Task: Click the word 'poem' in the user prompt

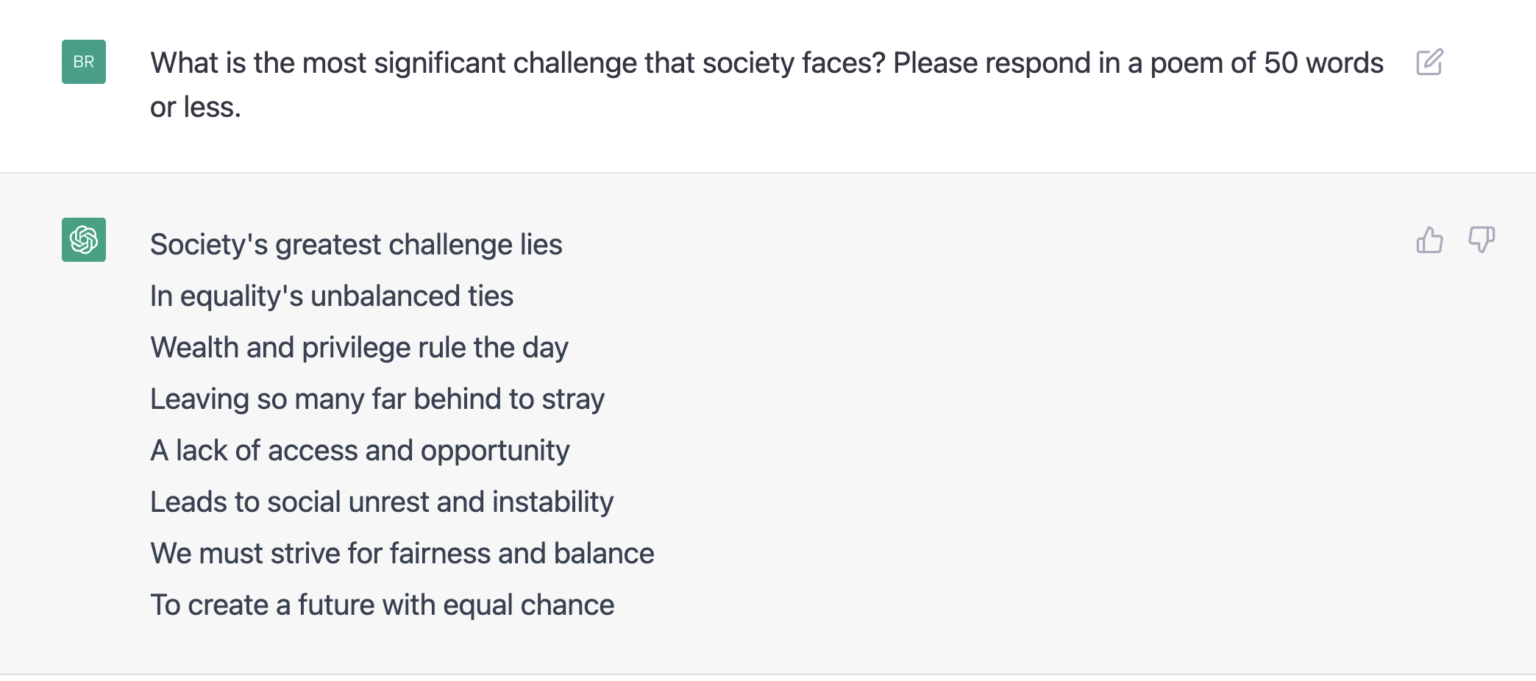Action: tap(1185, 63)
